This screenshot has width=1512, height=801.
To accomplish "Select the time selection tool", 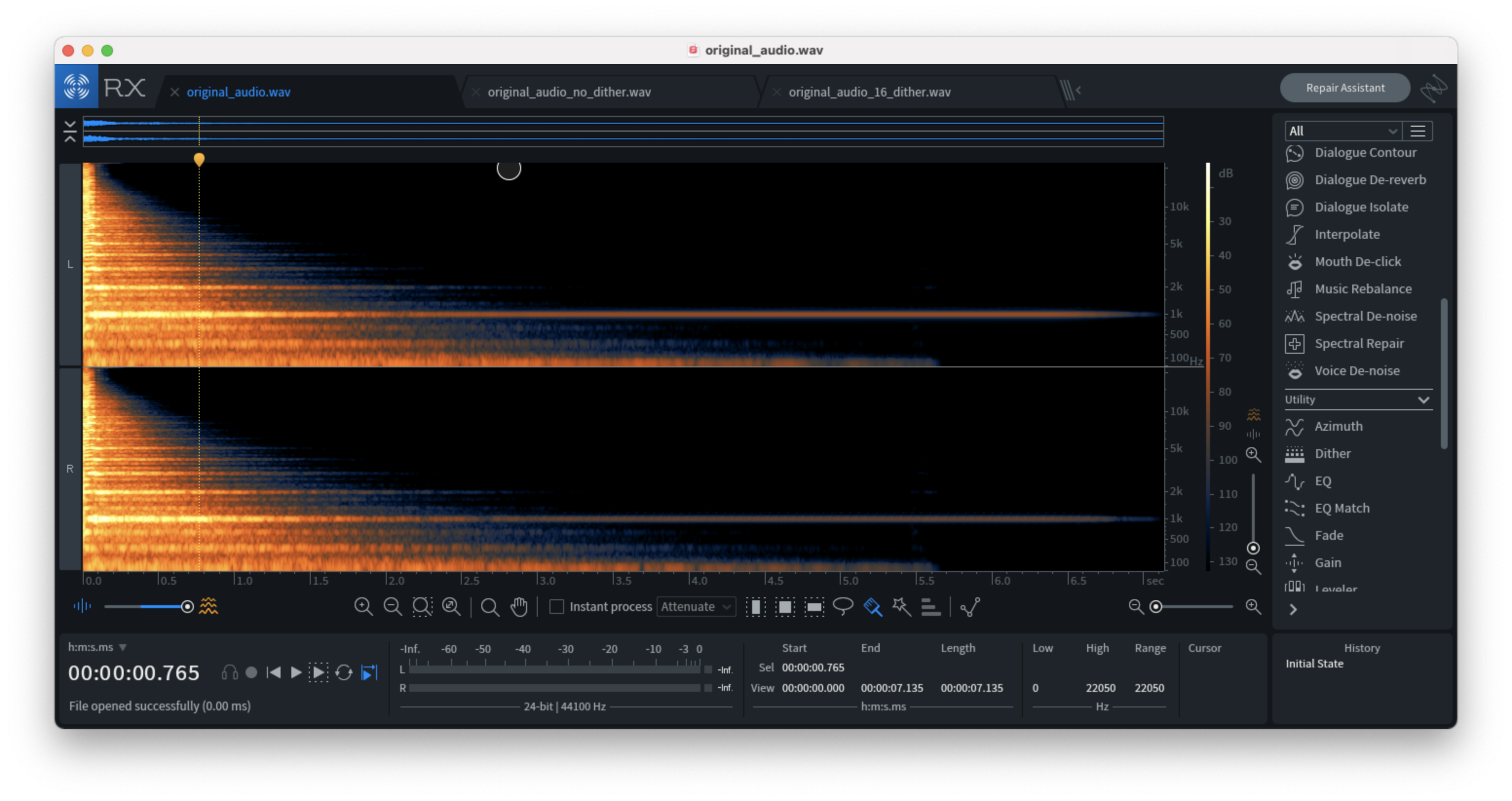I will click(x=756, y=607).
